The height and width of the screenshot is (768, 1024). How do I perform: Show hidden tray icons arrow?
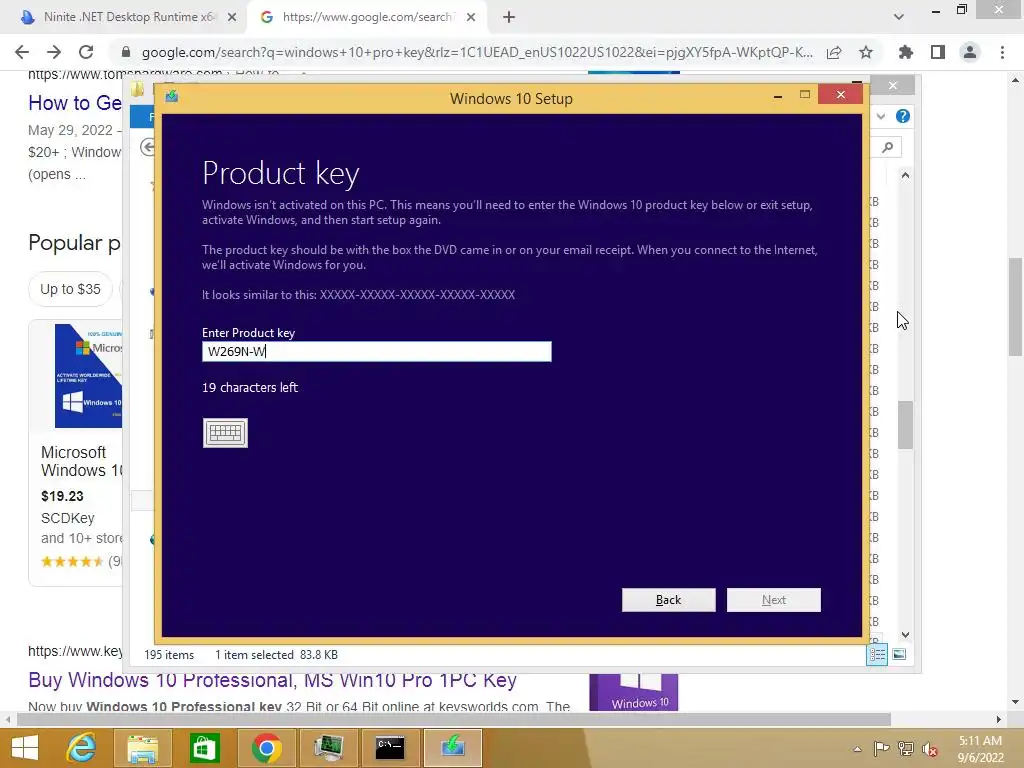[857, 748]
